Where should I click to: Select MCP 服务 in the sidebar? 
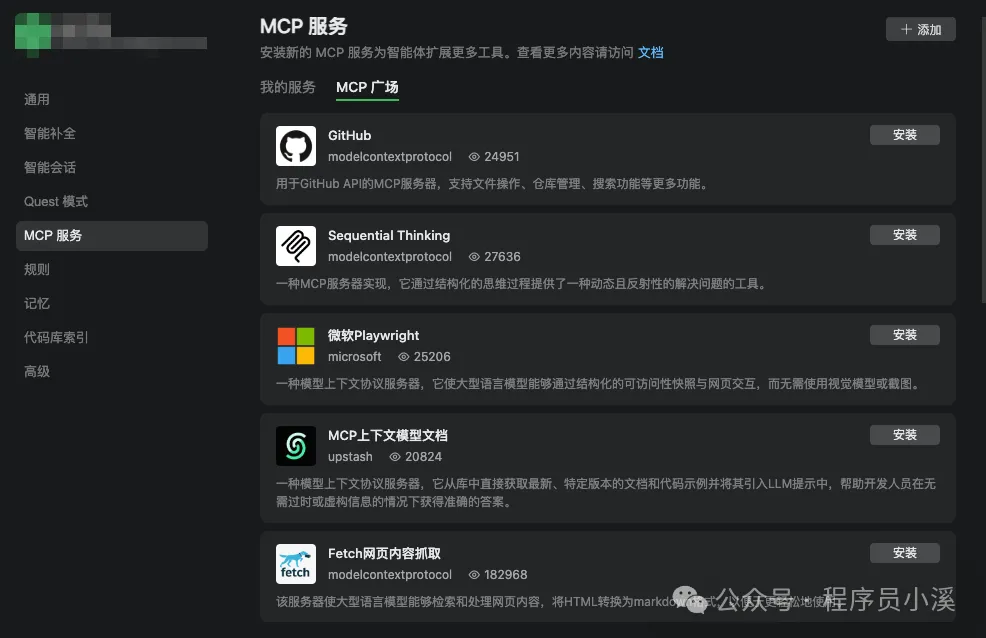point(111,236)
